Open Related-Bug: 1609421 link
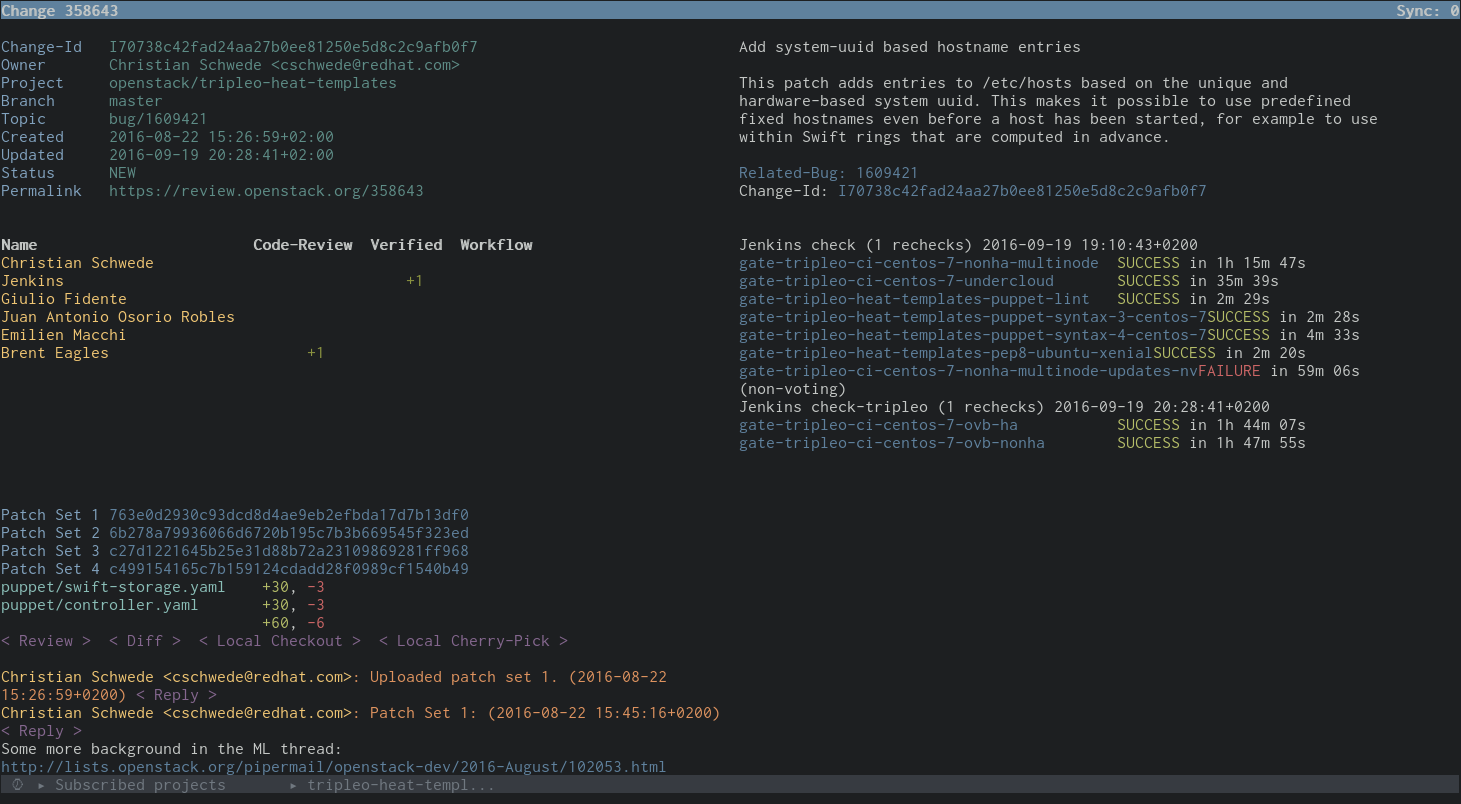Image resolution: width=1461 pixels, height=804 pixels. (x=828, y=173)
